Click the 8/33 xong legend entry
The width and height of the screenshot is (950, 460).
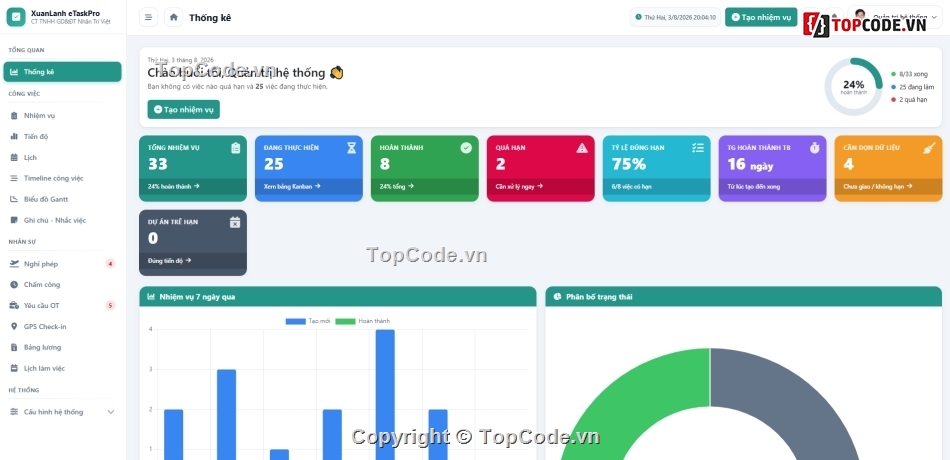[909, 74]
